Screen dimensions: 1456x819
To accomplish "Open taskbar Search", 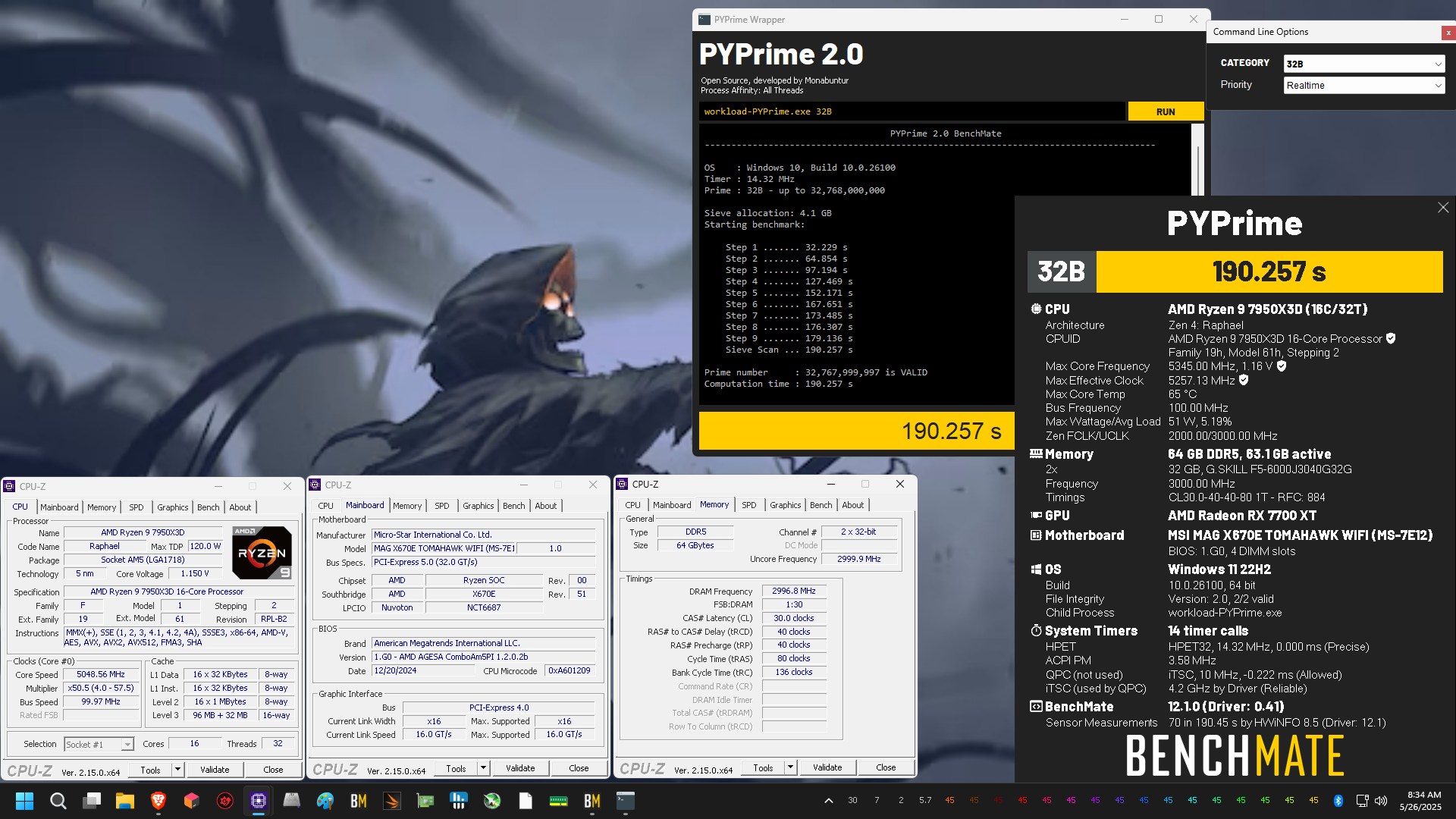I will pos(58,801).
